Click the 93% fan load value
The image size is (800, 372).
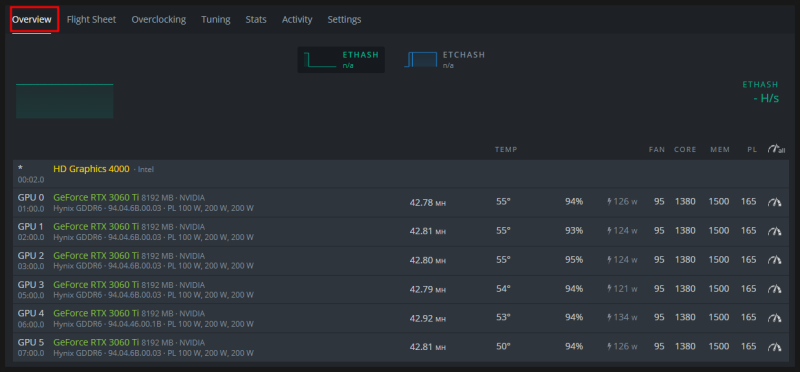(574, 231)
